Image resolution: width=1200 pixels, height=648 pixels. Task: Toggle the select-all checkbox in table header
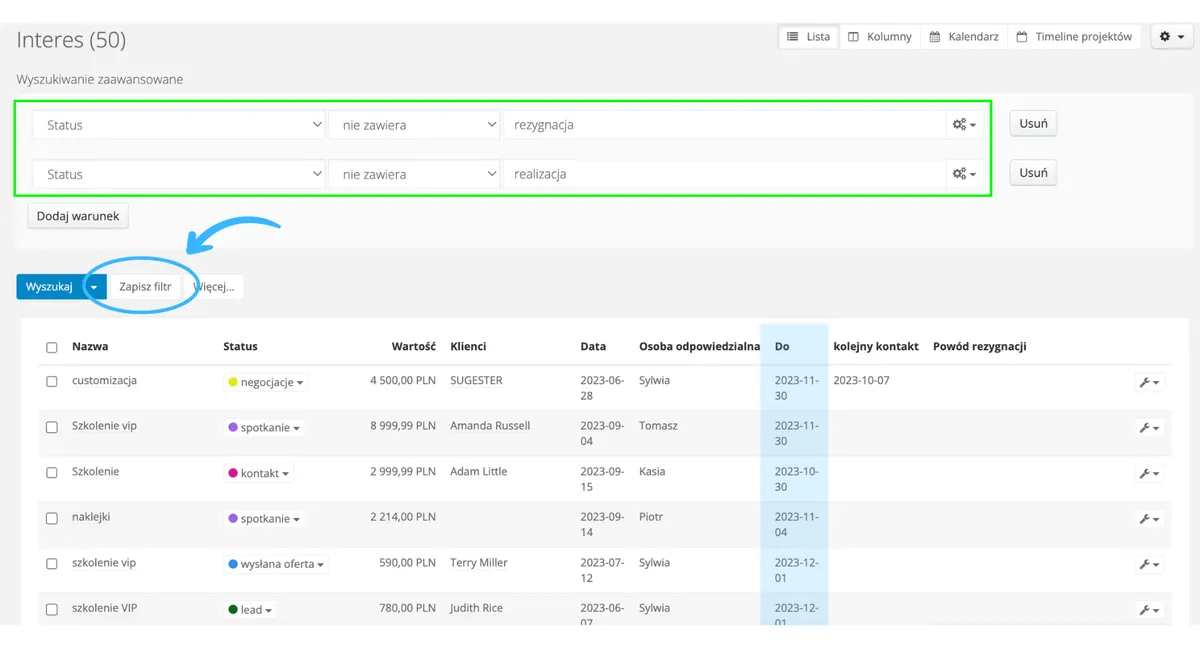[x=52, y=348]
